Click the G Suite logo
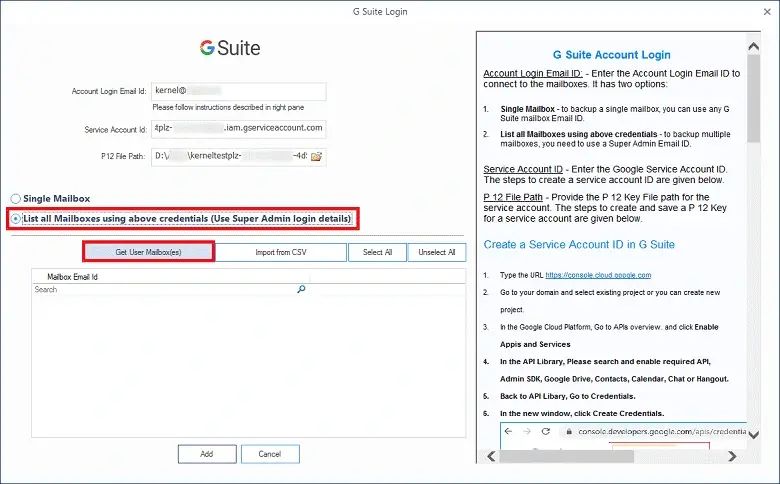780x484 pixels. [230, 48]
